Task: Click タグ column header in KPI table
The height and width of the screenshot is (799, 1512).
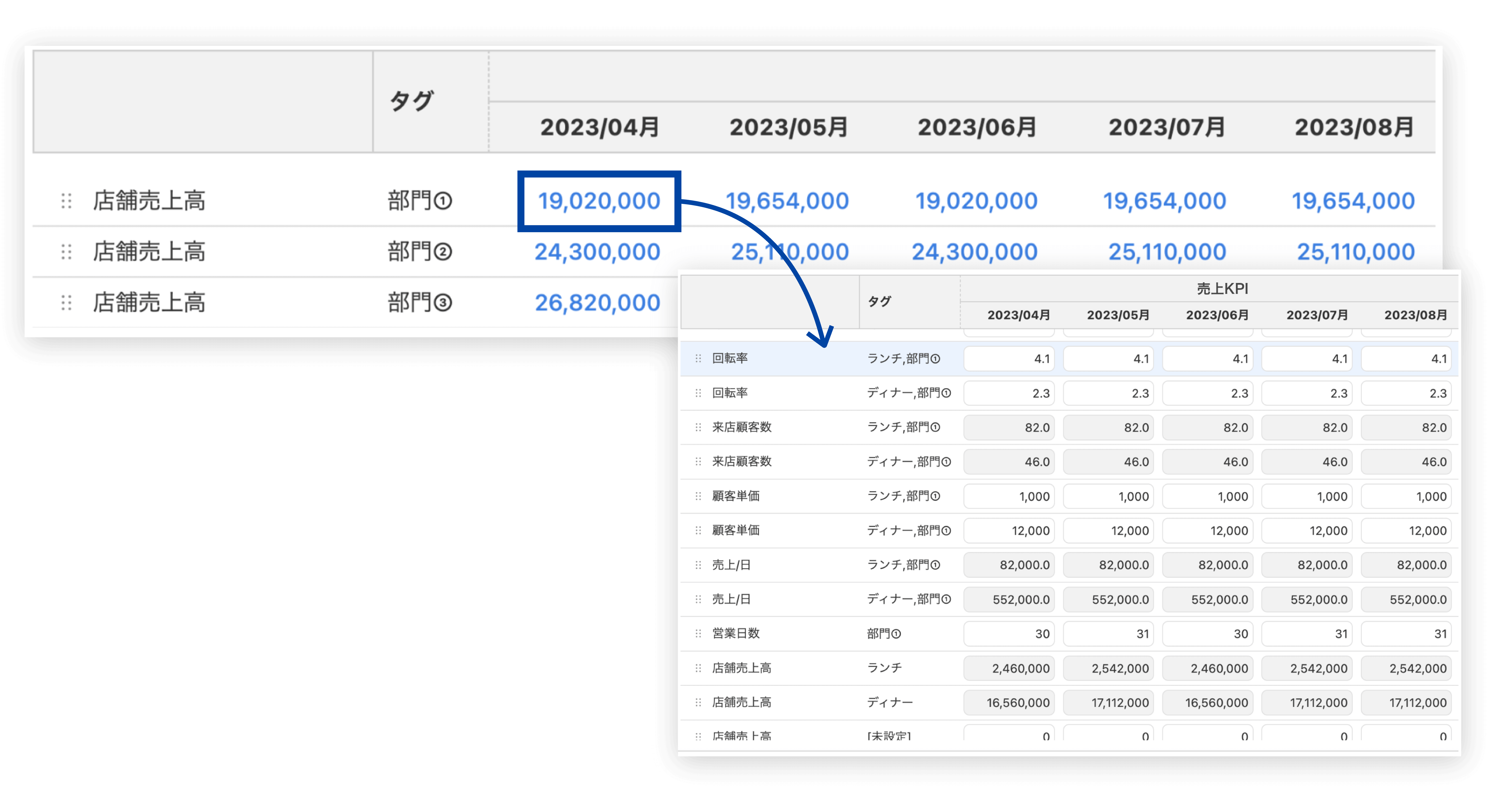Action: 879,302
